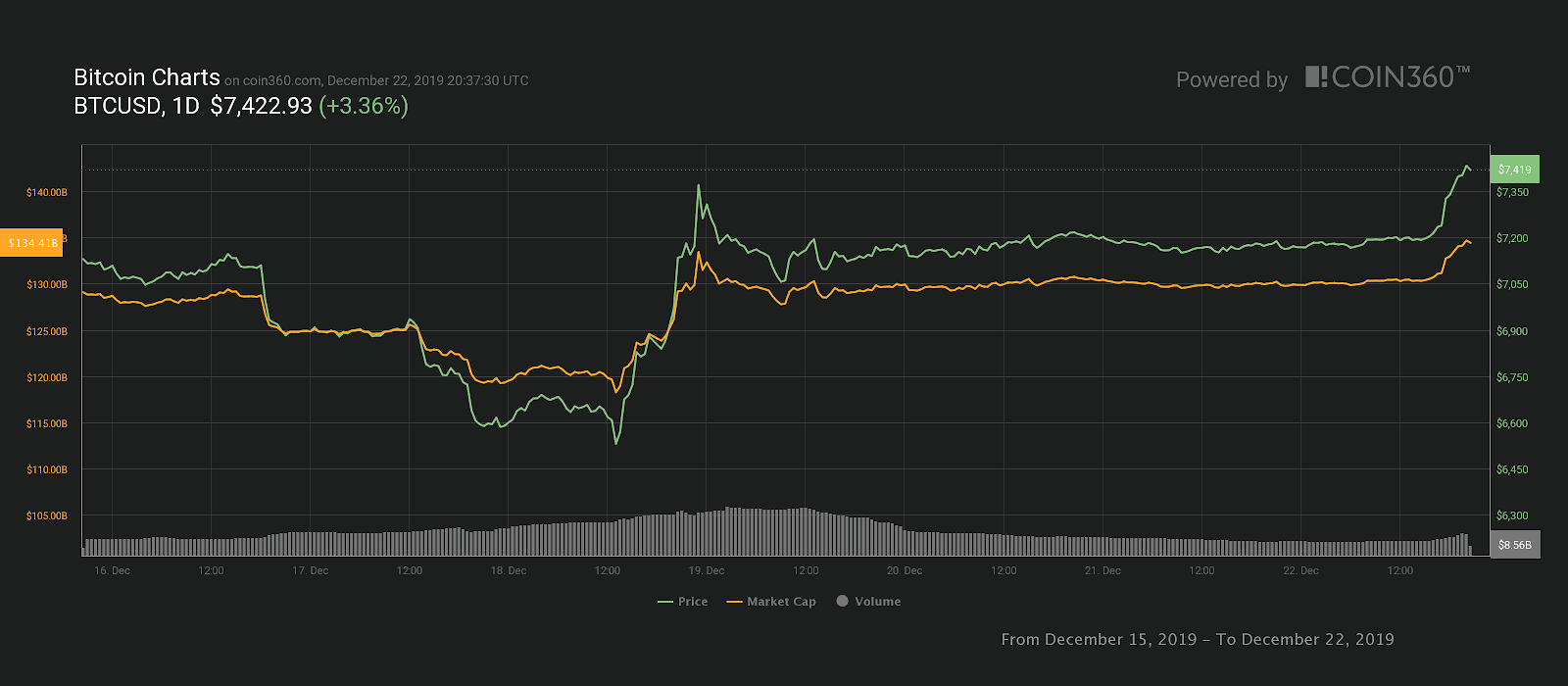Click the green $7,419 price tag

[1514, 170]
